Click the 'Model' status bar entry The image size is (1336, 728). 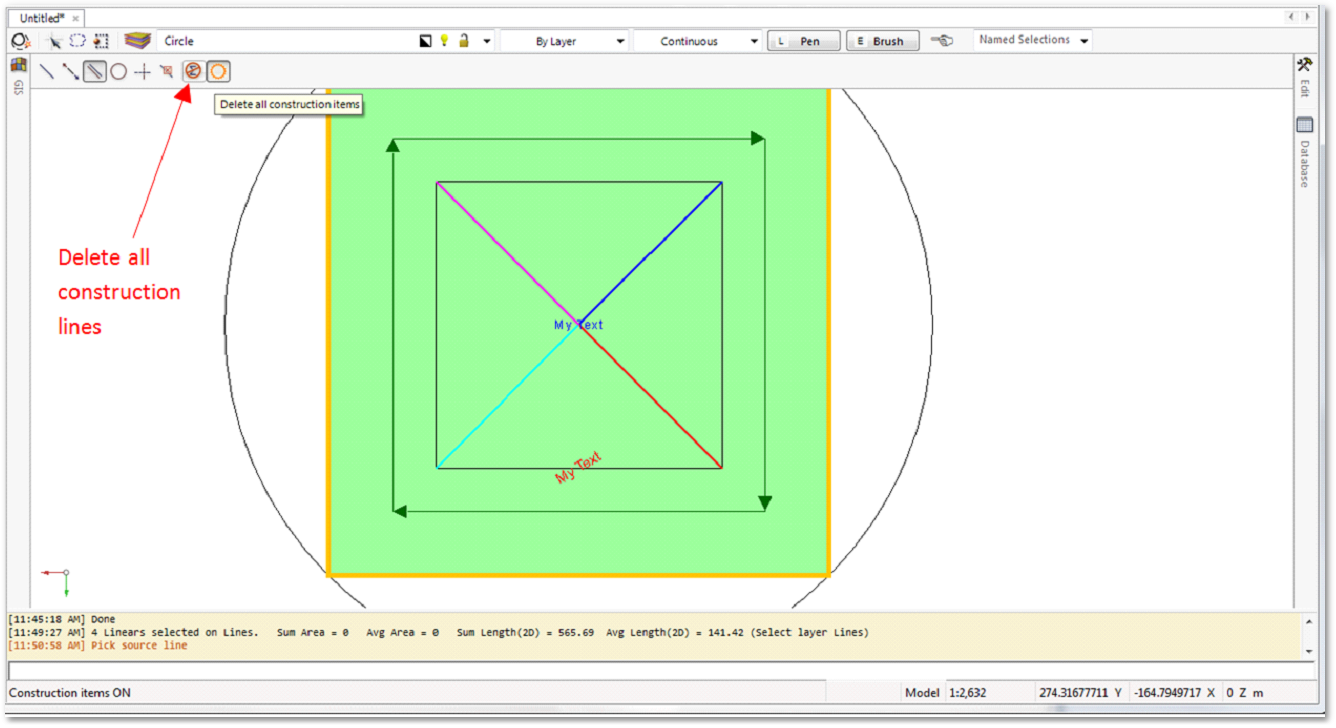tap(922, 693)
